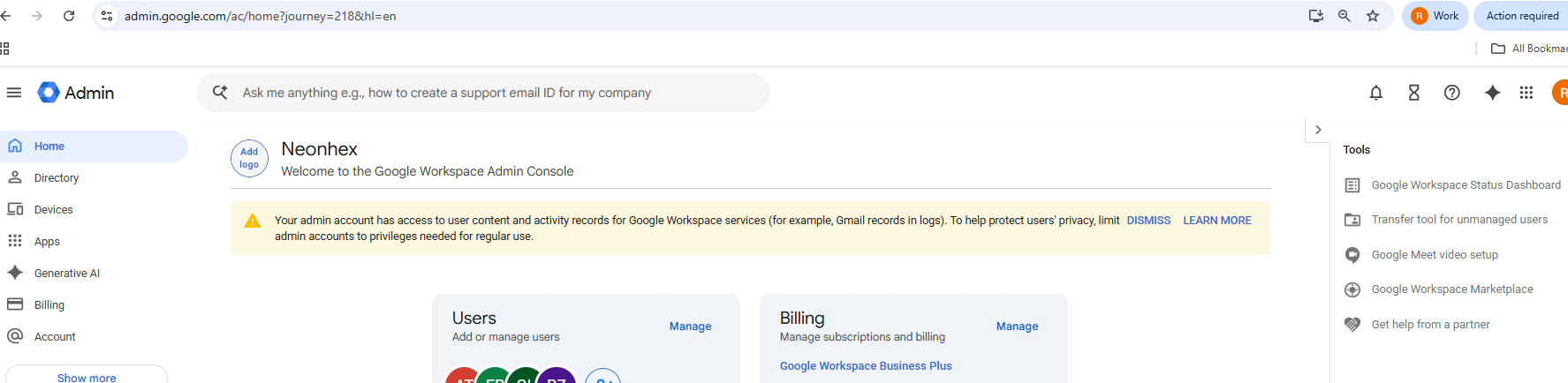The height and width of the screenshot is (383, 1568).
Task: Click the browser forward arrow
Action: [x=37, y=16]
